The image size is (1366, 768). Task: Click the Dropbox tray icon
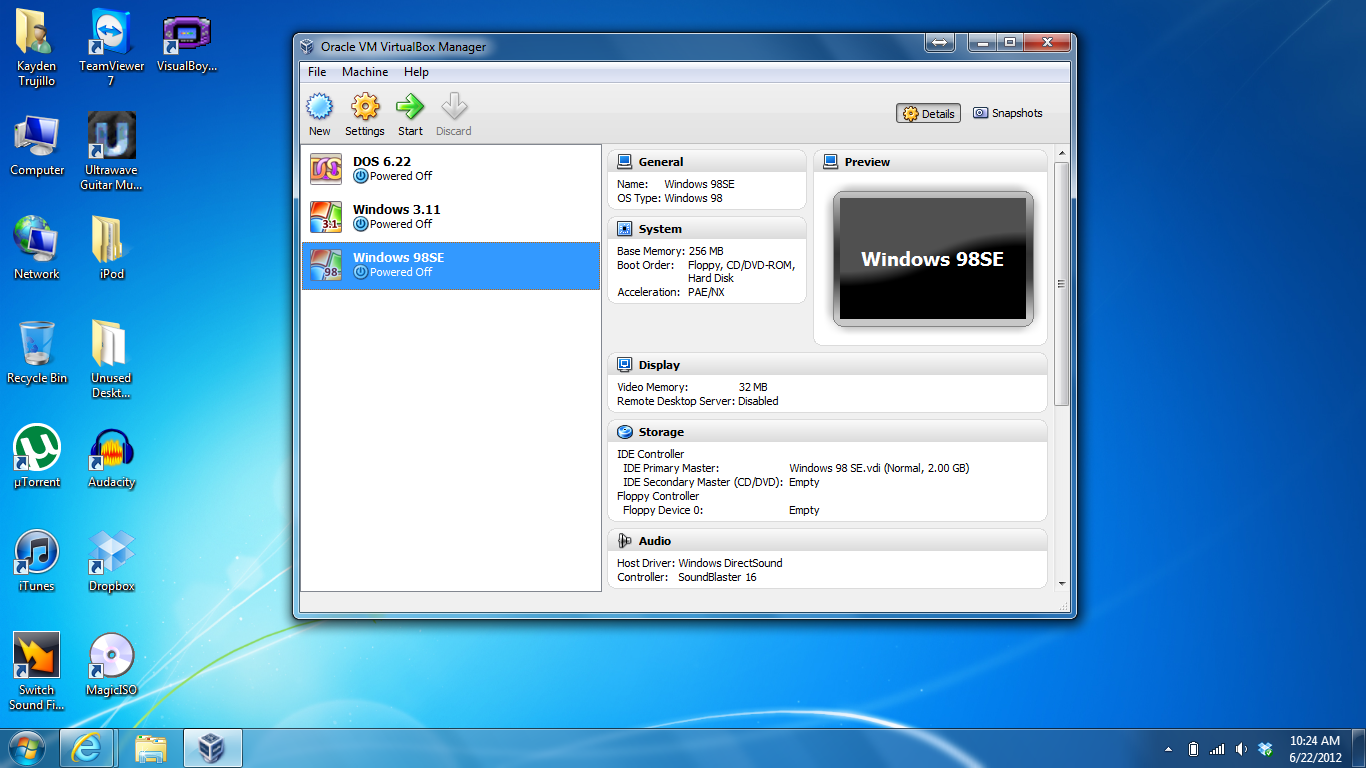1265,749
